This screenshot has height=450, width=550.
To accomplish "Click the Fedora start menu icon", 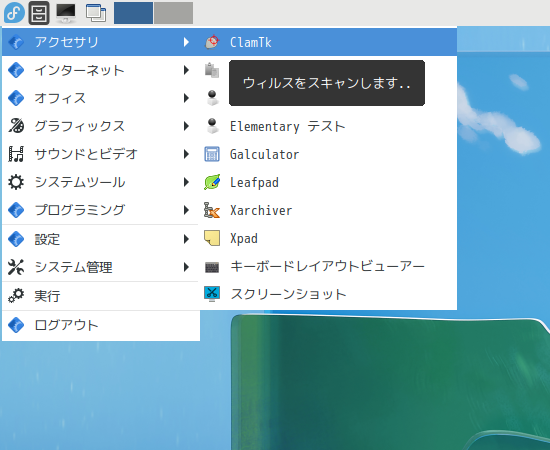I will click(14, 13).
